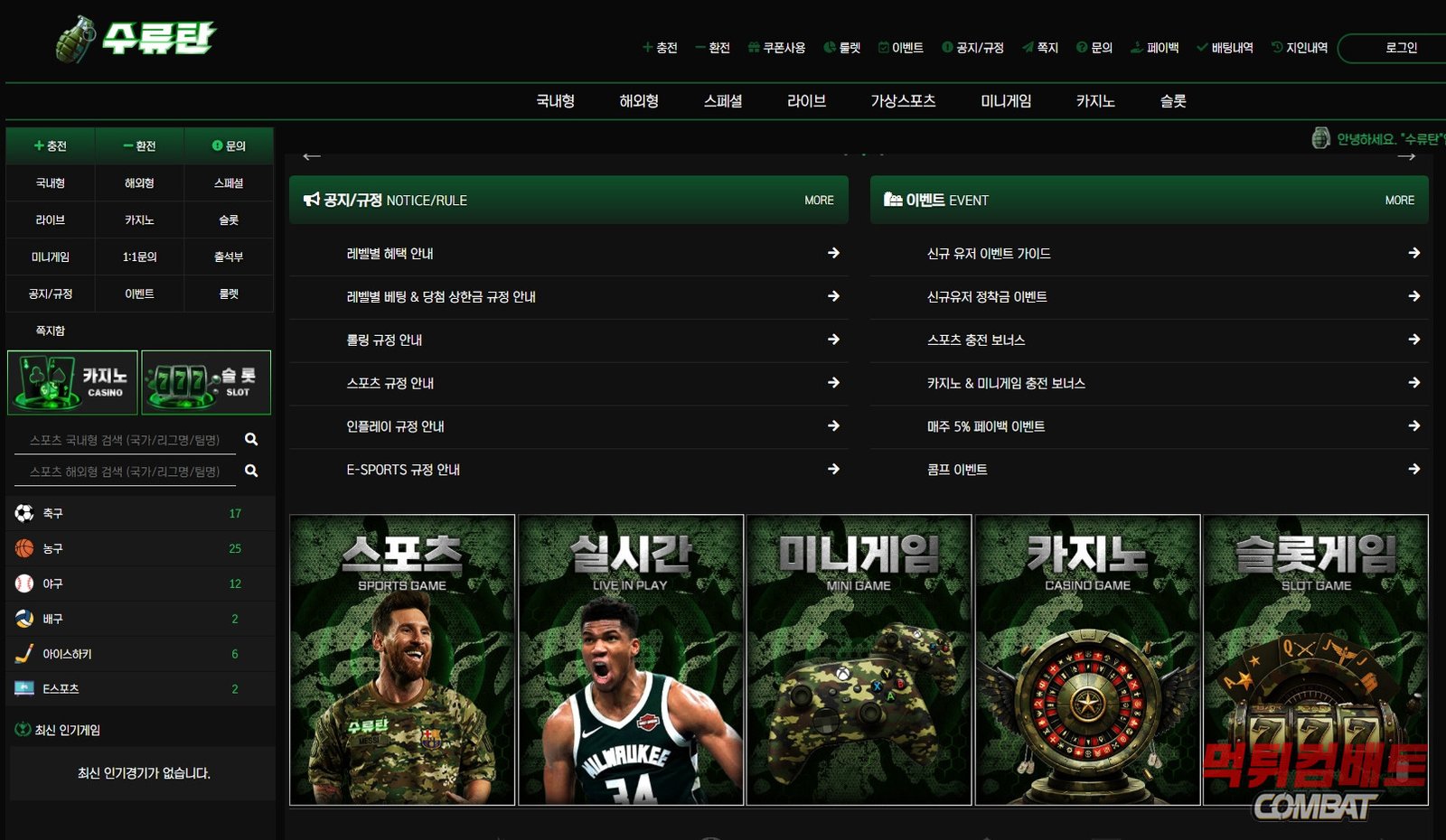This screenshot has width=1446, height=840.
Task: Open the E스포츠 category icon
Action: click(24, 688)
